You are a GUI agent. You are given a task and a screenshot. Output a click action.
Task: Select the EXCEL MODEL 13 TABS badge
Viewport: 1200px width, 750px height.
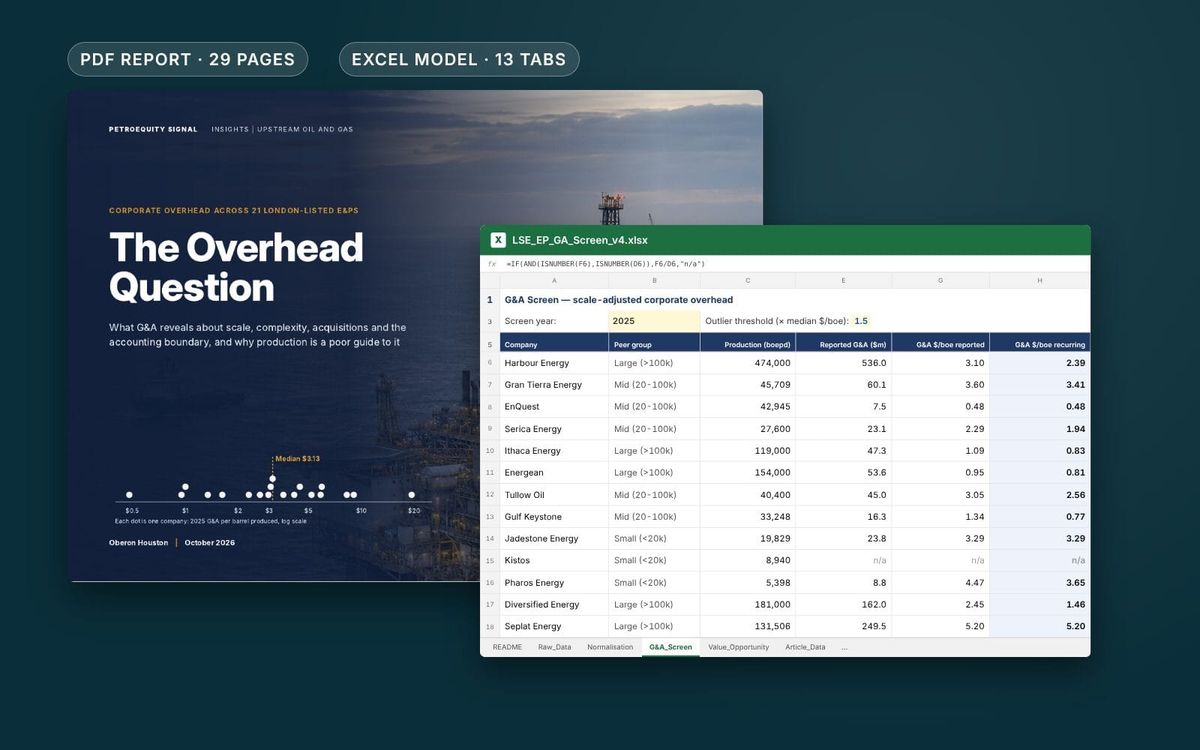[x=459, y=59]
